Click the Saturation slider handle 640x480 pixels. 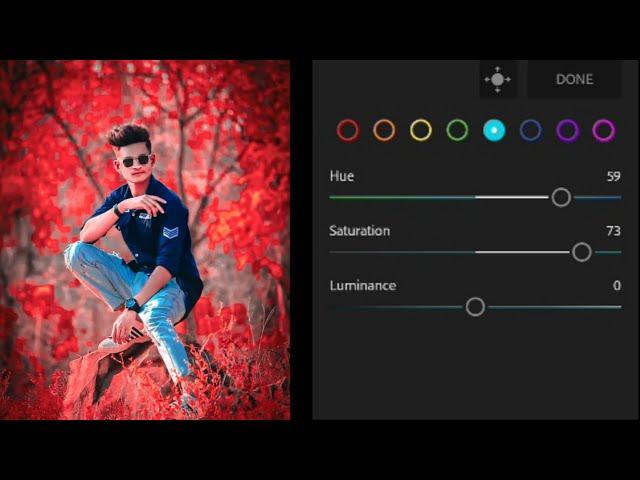pos(582,252)
